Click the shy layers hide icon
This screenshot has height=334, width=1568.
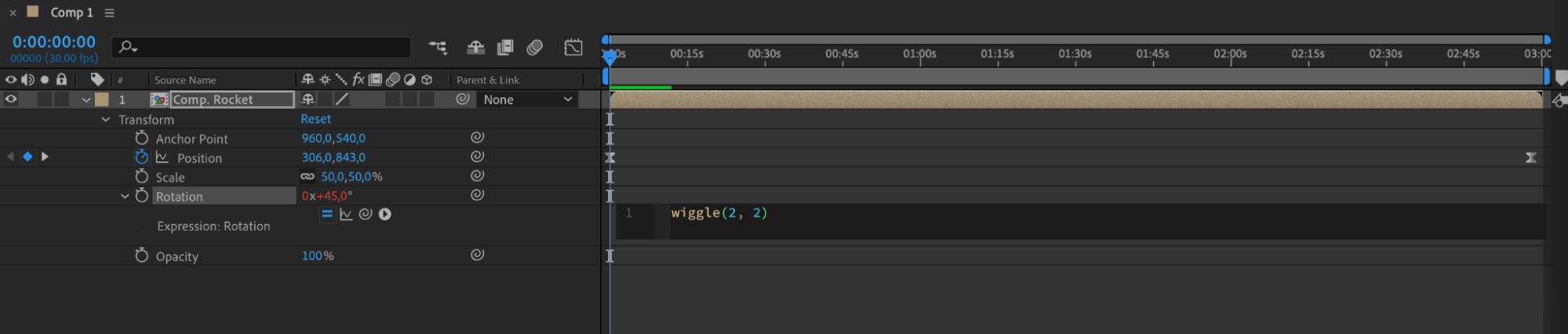(x=475, y=48)
